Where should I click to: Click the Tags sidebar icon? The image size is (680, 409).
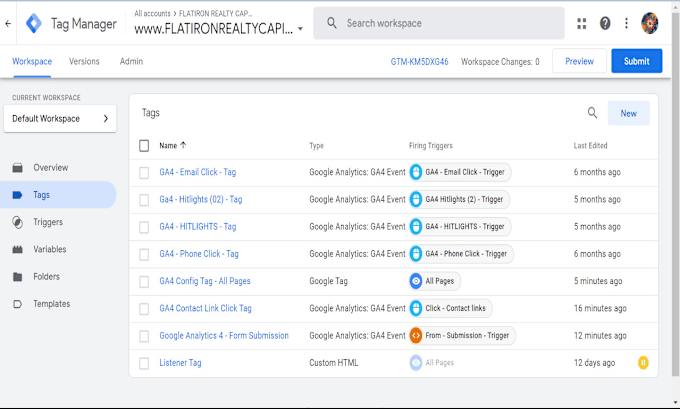tap(17, 195)
